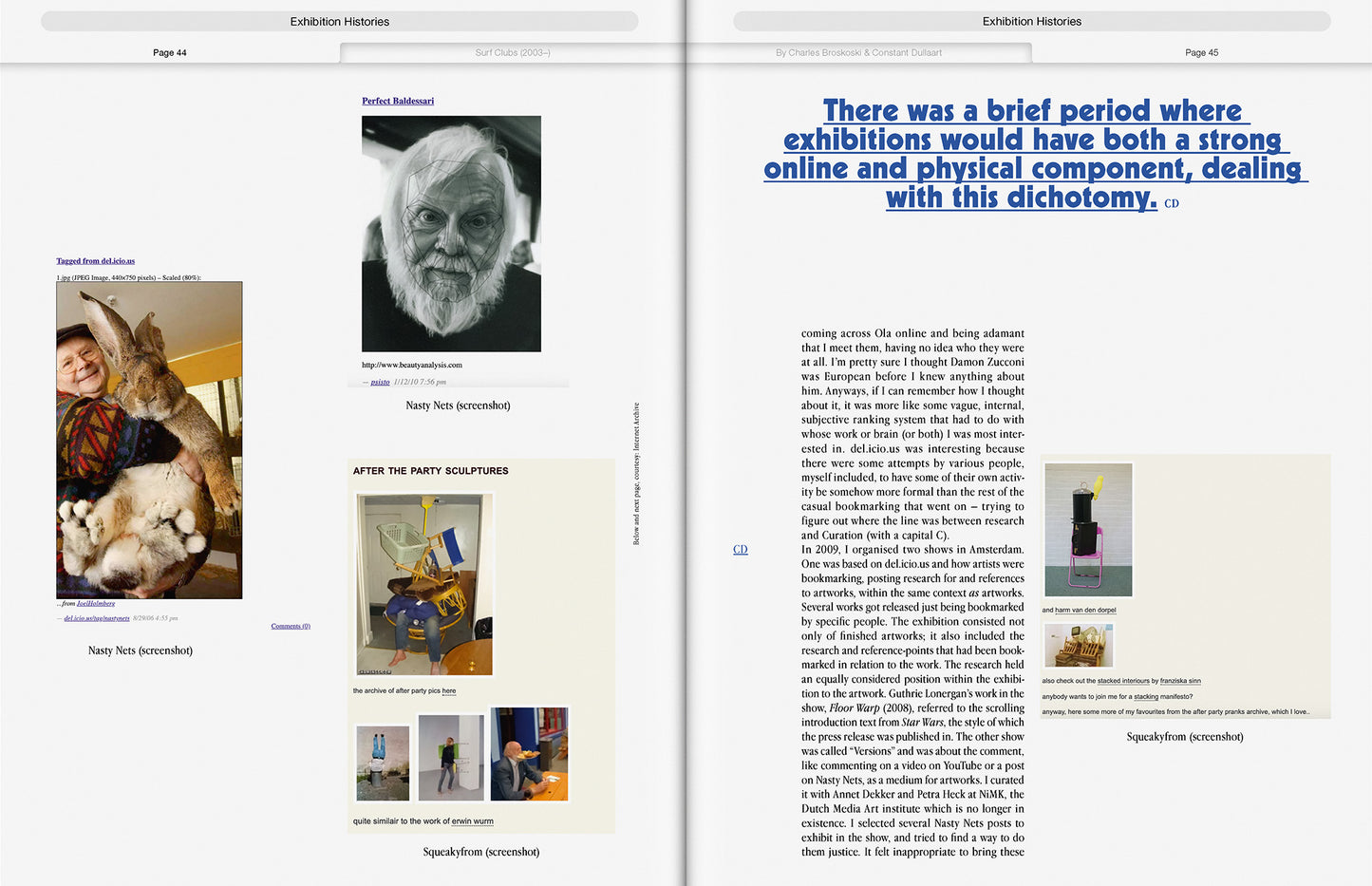Open the coffee maker on pink chair image

[x=1088, y=529]
